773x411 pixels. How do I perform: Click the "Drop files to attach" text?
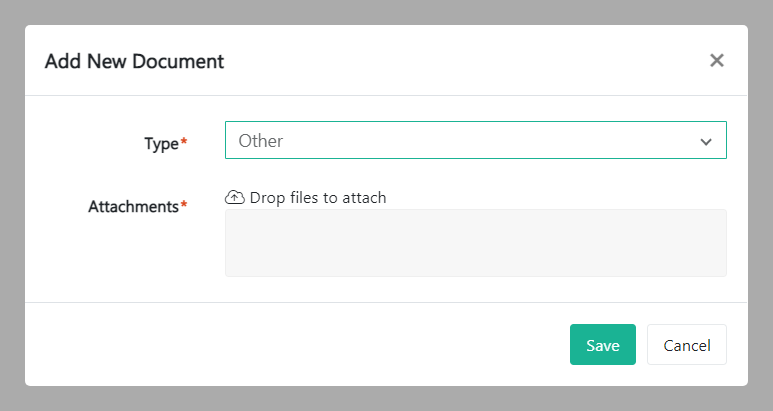(x=318, y=197)
